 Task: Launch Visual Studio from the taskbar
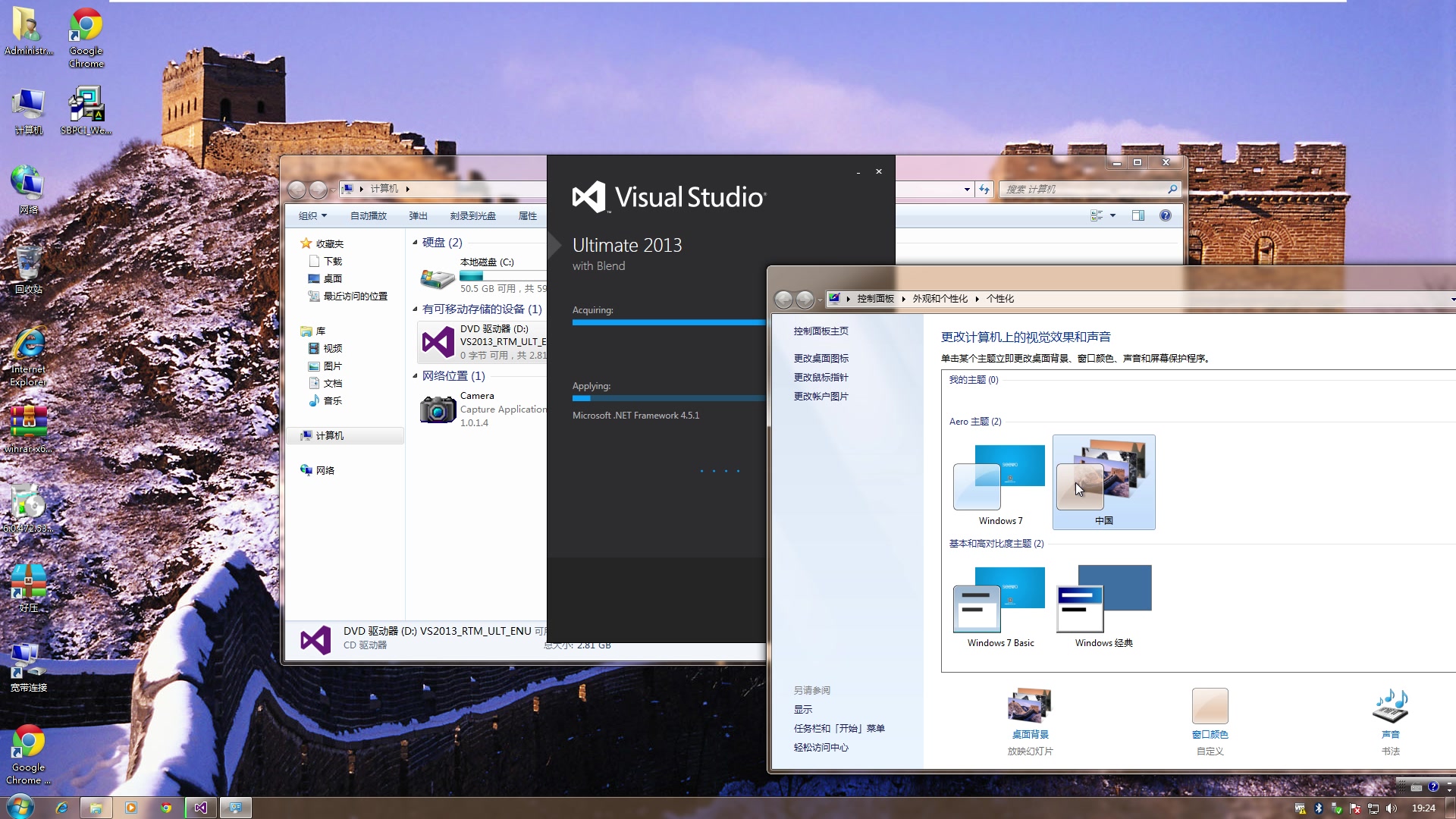[x=200, y=808]
